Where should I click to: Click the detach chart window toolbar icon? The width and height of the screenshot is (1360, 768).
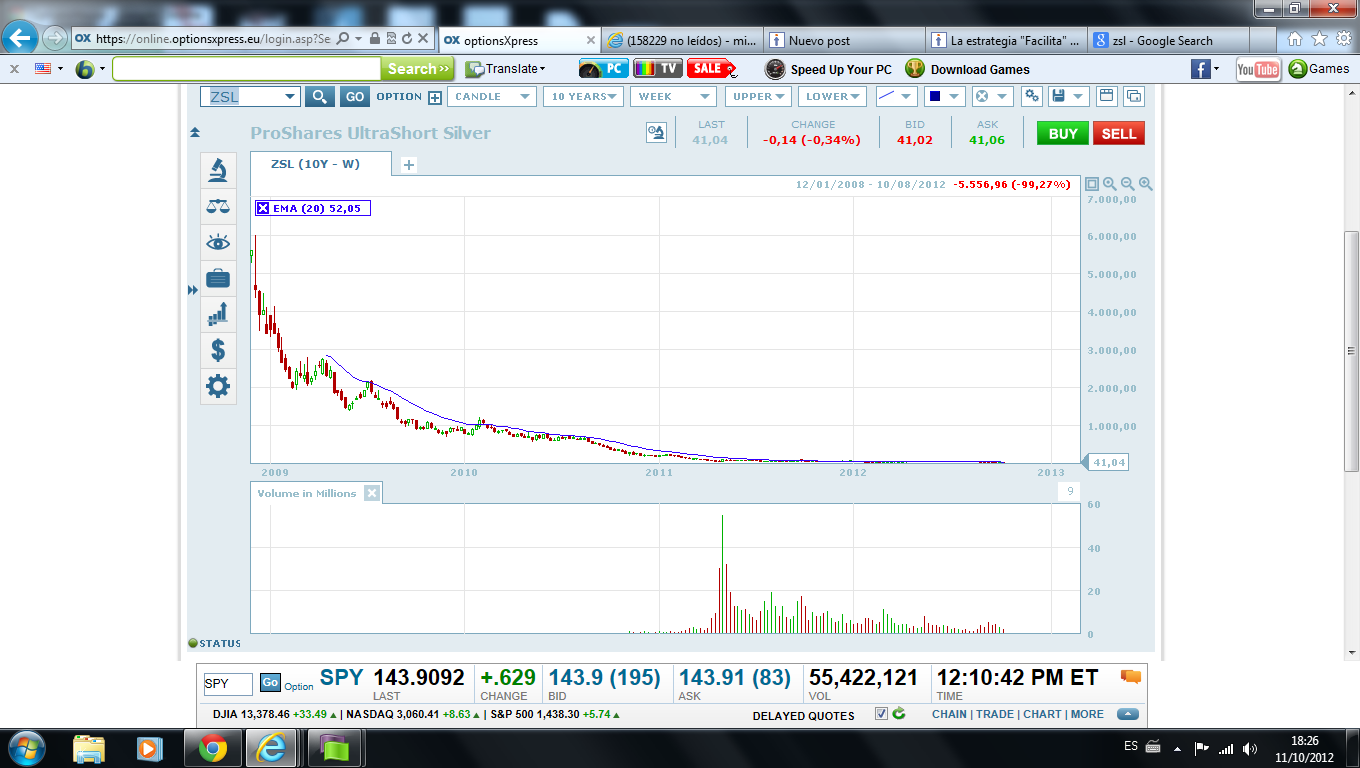point(1106,97)
